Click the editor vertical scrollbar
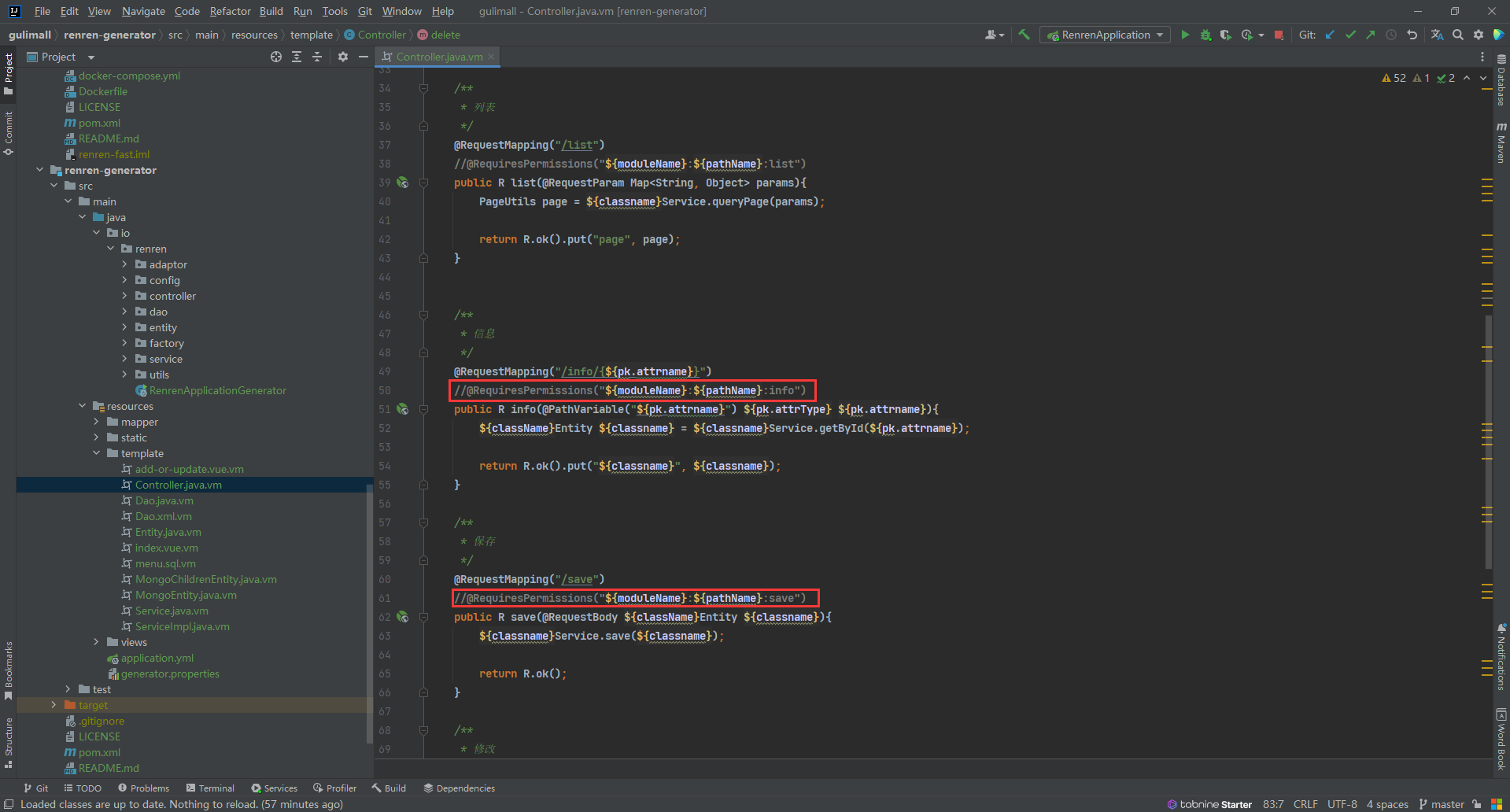The image size is (1510, 812). (1488, 441)
